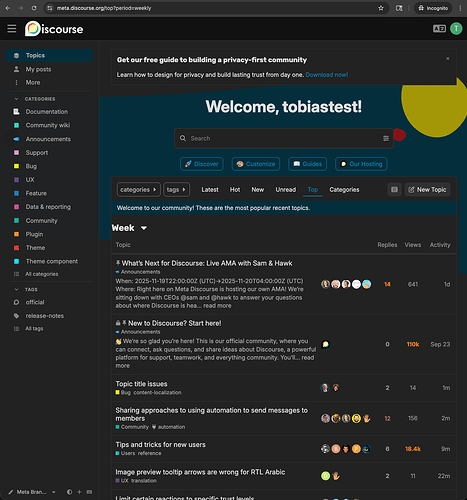Click the search magnifier icon
This screenshot has height=500, width=467.
tap(183, 138)
